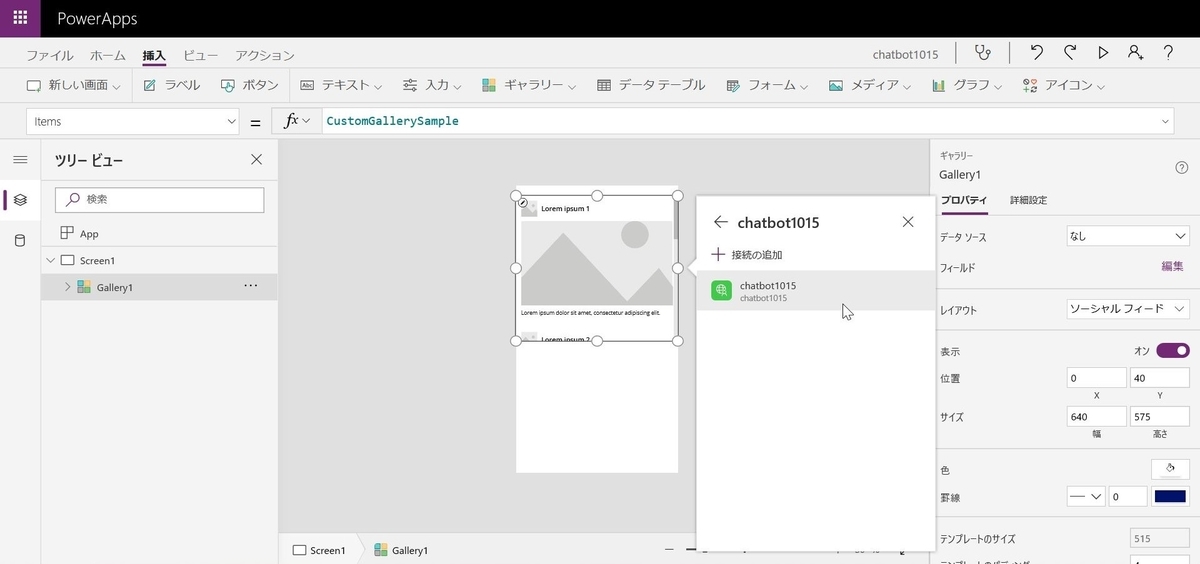
Task: Redo the last action
Action: point(1070,53)
